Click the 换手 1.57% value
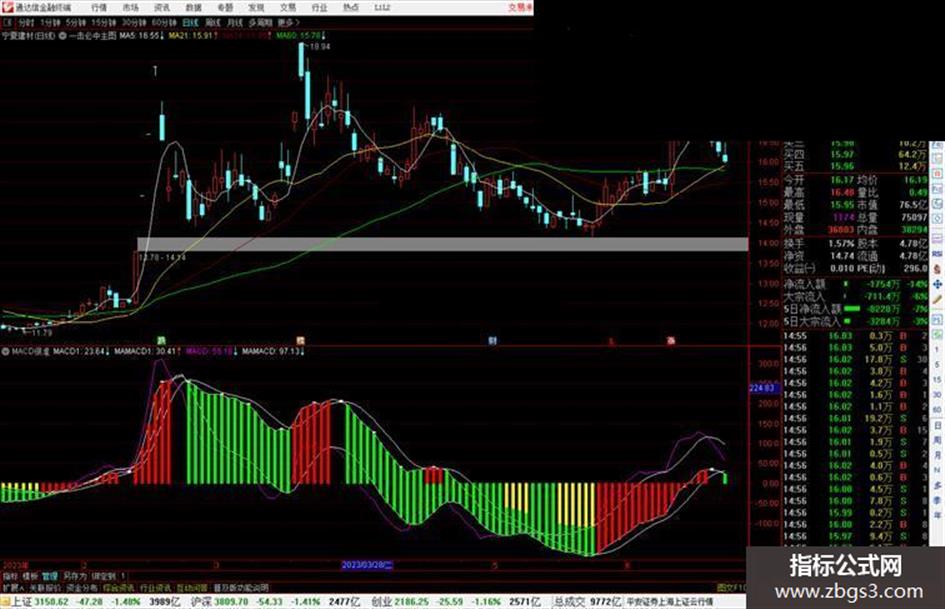Viewport: 945px width, 609px height. [842, 244]
